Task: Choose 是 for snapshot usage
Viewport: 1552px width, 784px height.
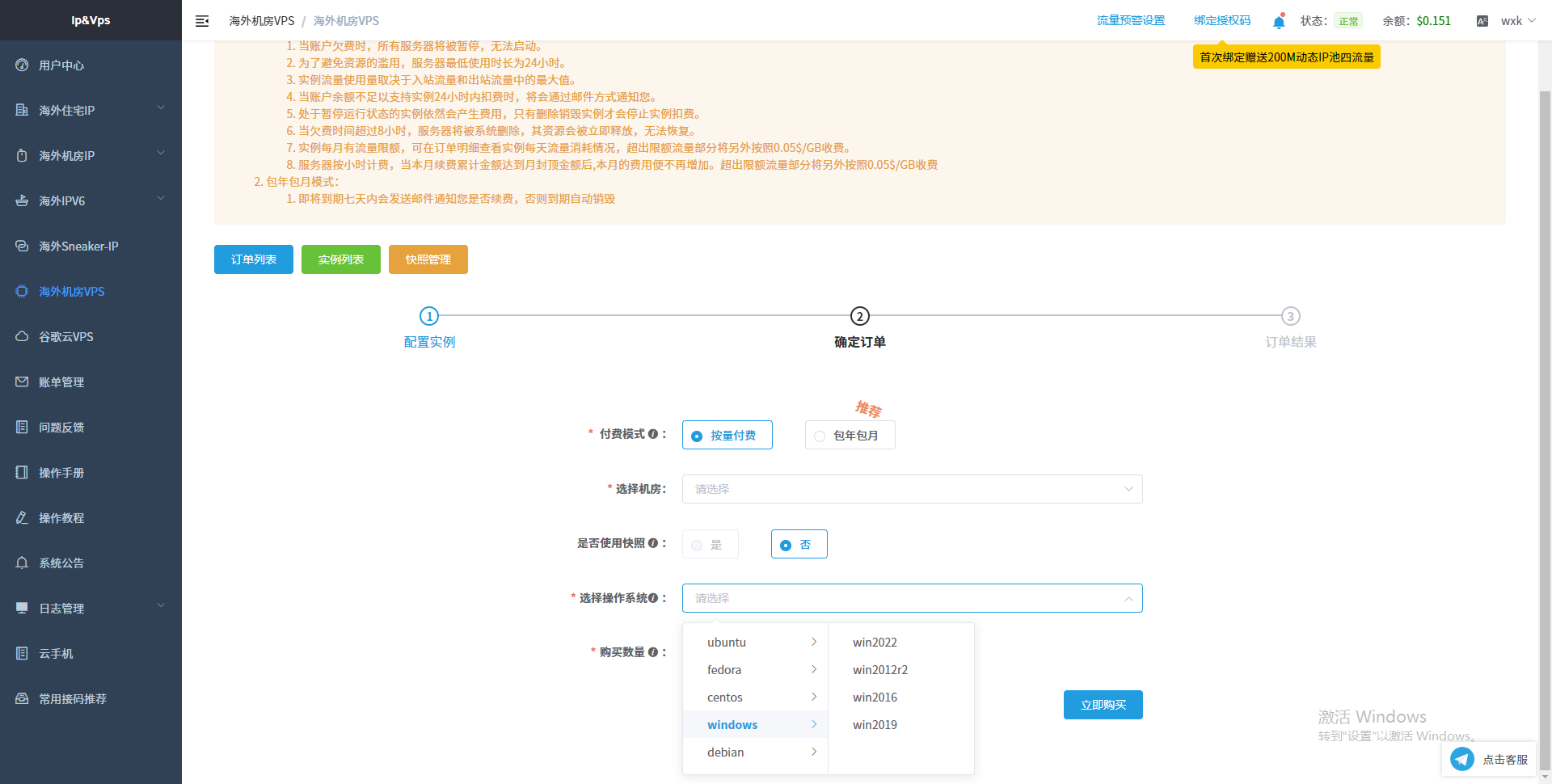Action: (711, 544)
